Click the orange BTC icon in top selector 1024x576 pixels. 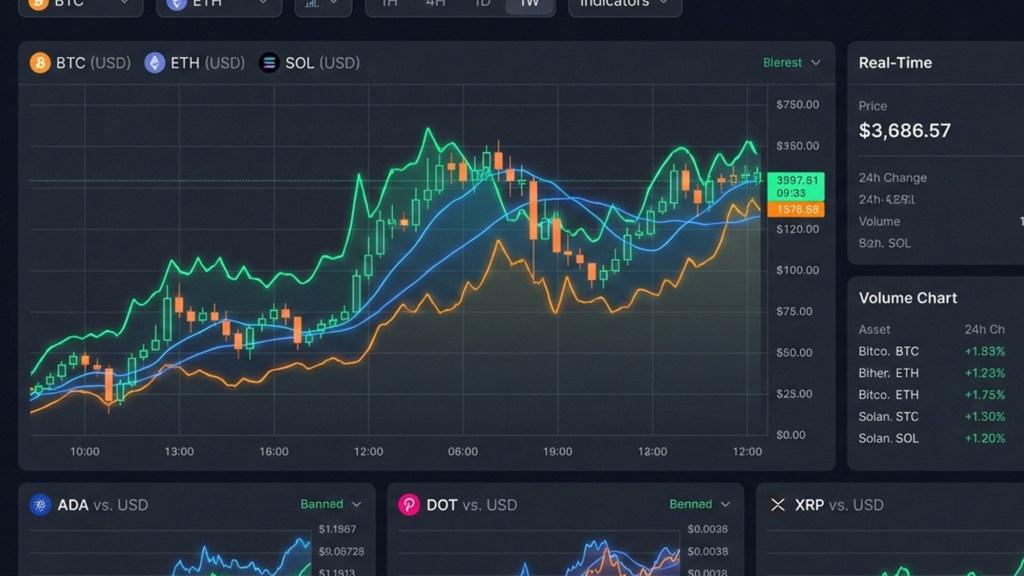coord(40,4)
